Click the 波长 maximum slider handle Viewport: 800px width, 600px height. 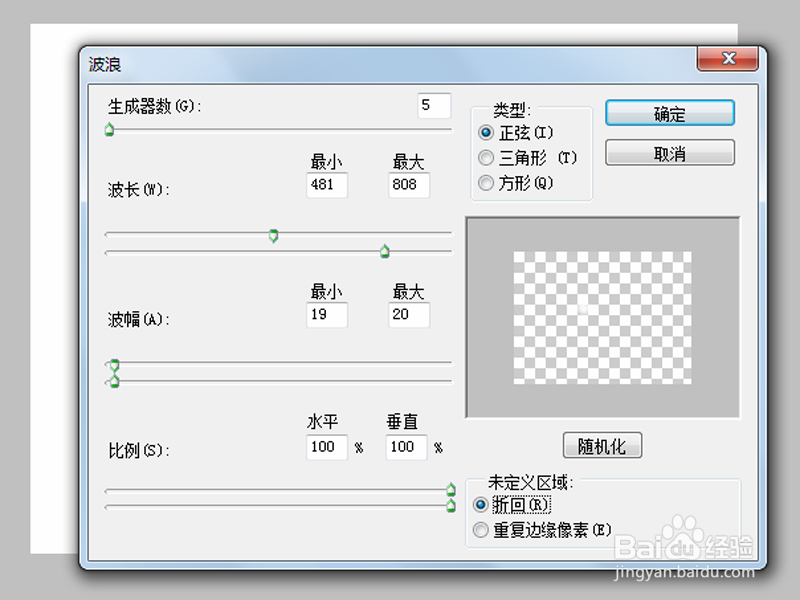[385, 251]
